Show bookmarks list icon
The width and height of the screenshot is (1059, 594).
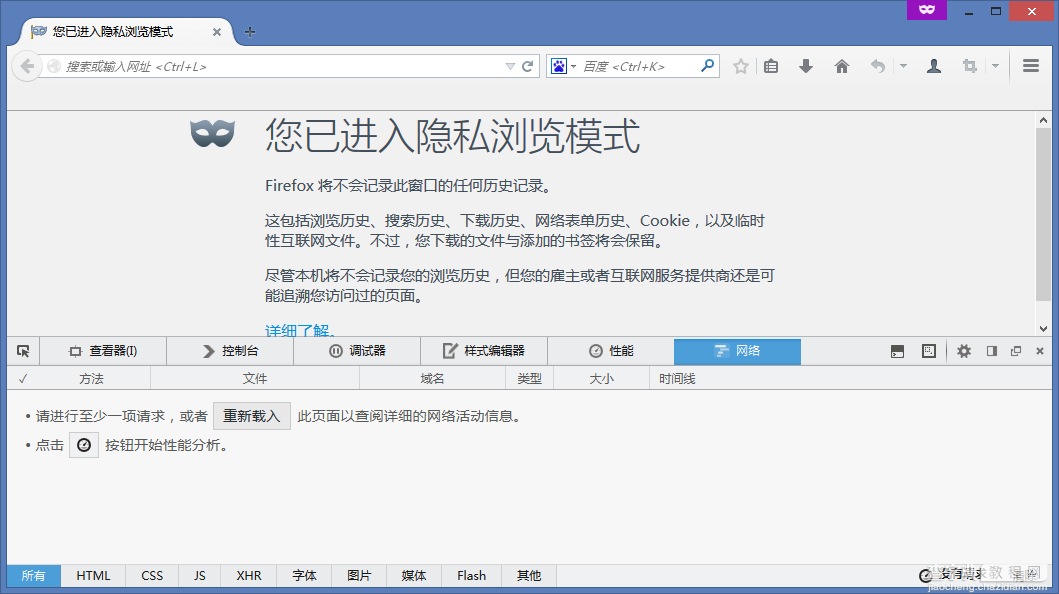tap(771, 66)
